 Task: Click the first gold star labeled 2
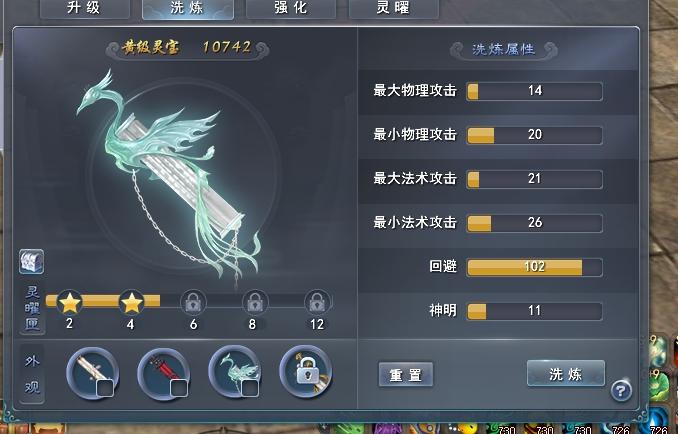[x=70, y=302]
